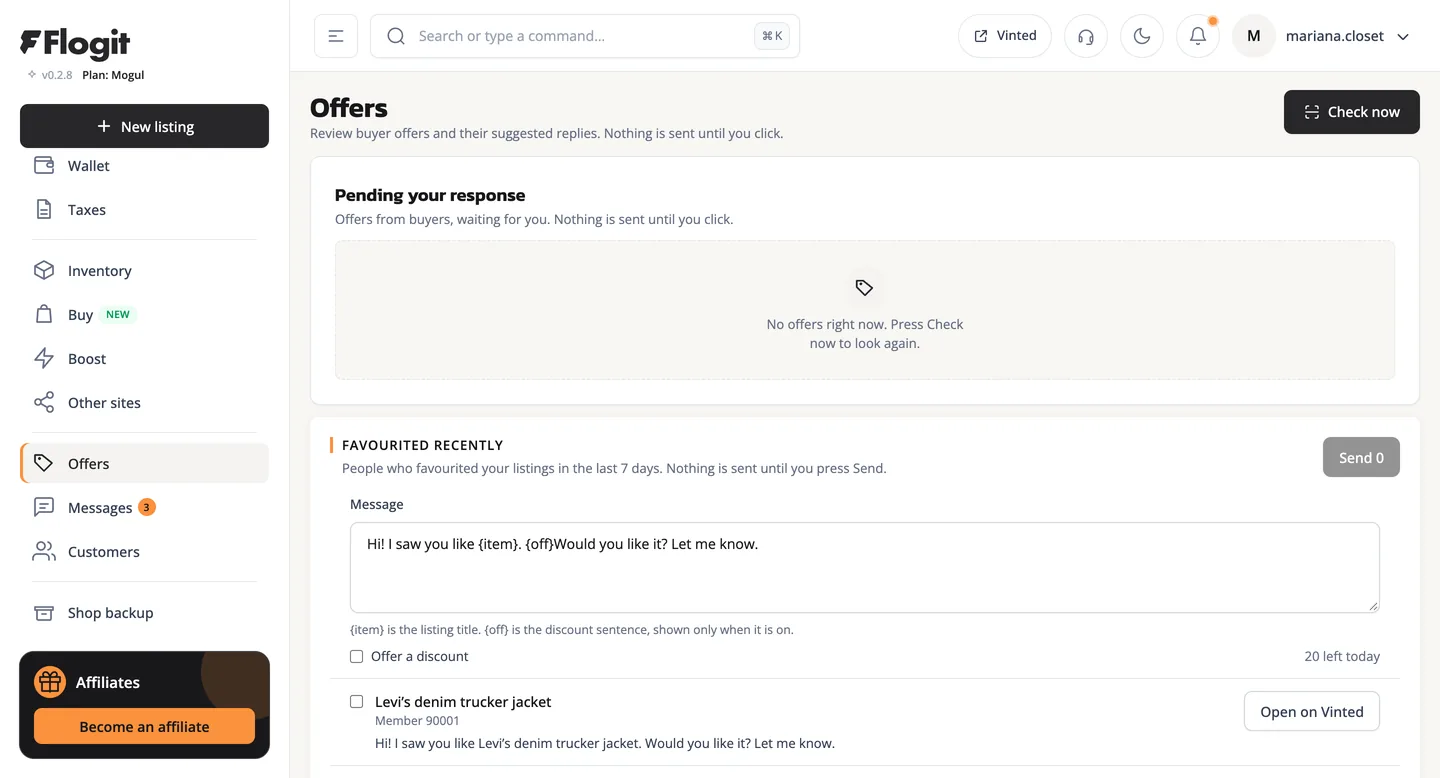This screenshot has height=778, width=1440.
Task: Click the Affiliates gift icon
Action: (x=50, y=682)
